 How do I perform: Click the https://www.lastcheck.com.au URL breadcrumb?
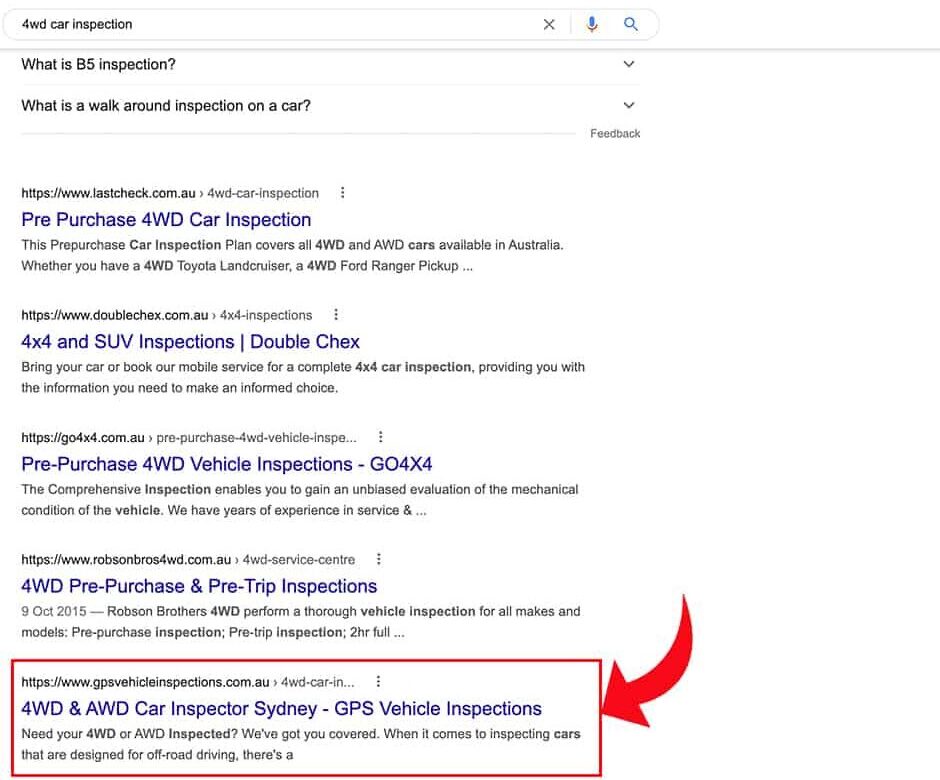pyautogui.click(x=108, y=193)
